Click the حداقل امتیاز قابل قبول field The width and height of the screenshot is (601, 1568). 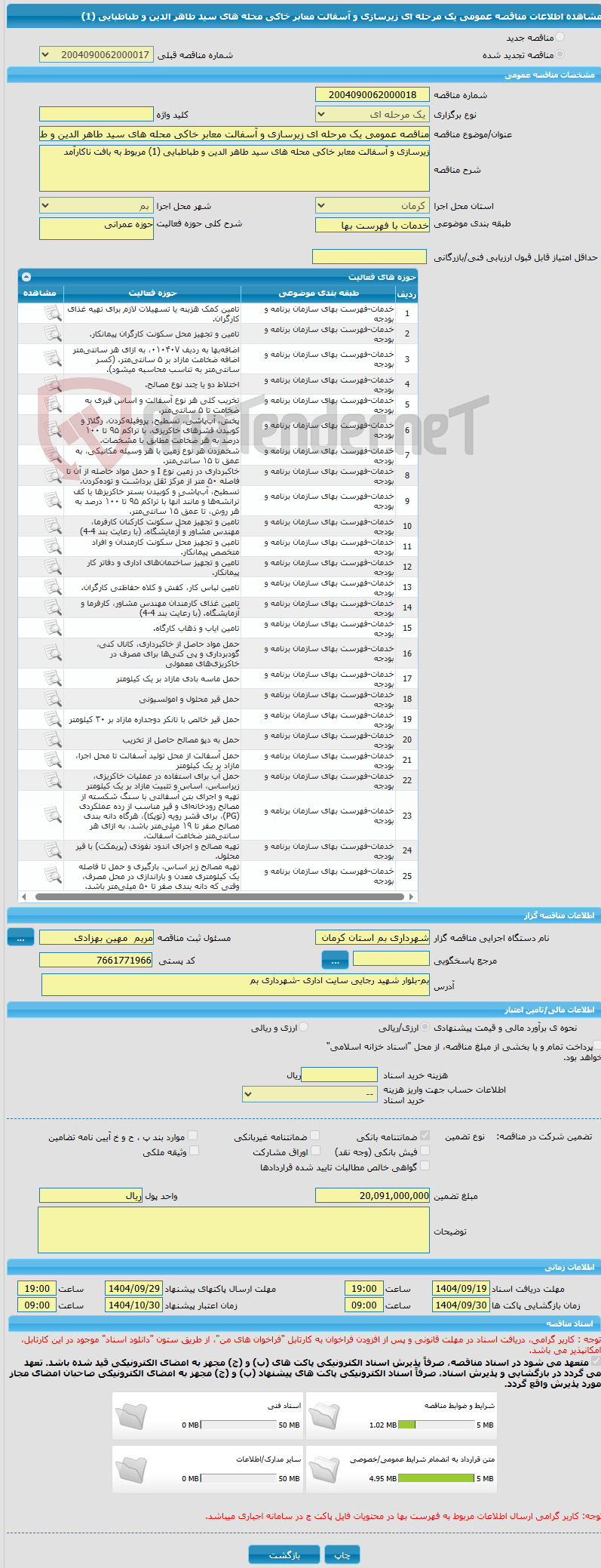coord(369,257)
